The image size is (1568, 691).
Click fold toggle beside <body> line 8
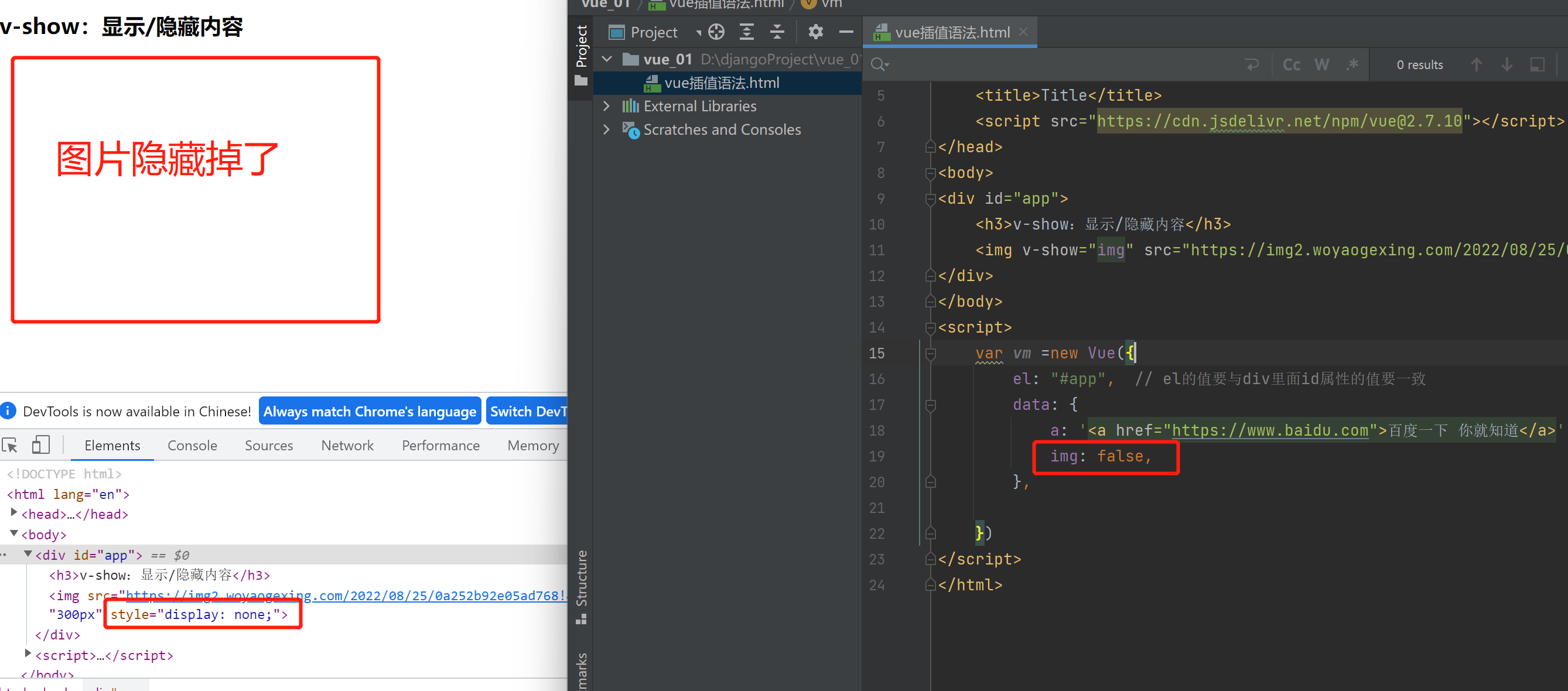pyautogui.click(x=930, y=173)
